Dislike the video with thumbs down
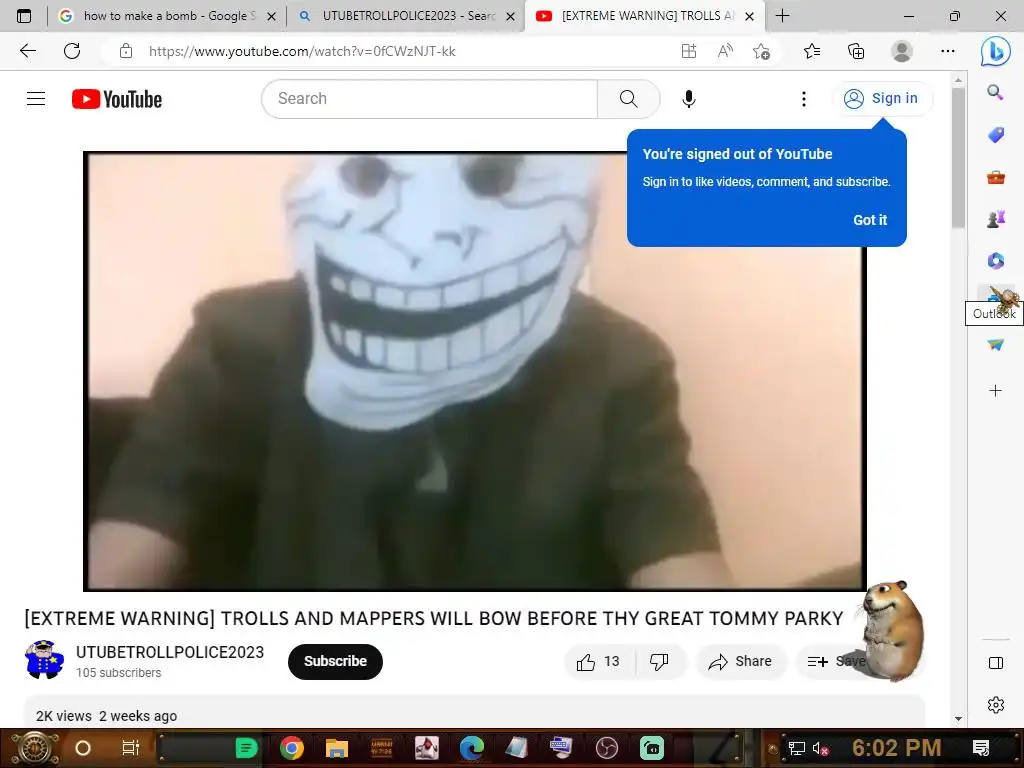The height and width of the screenshot is (768, 1024). click(660, 662)
